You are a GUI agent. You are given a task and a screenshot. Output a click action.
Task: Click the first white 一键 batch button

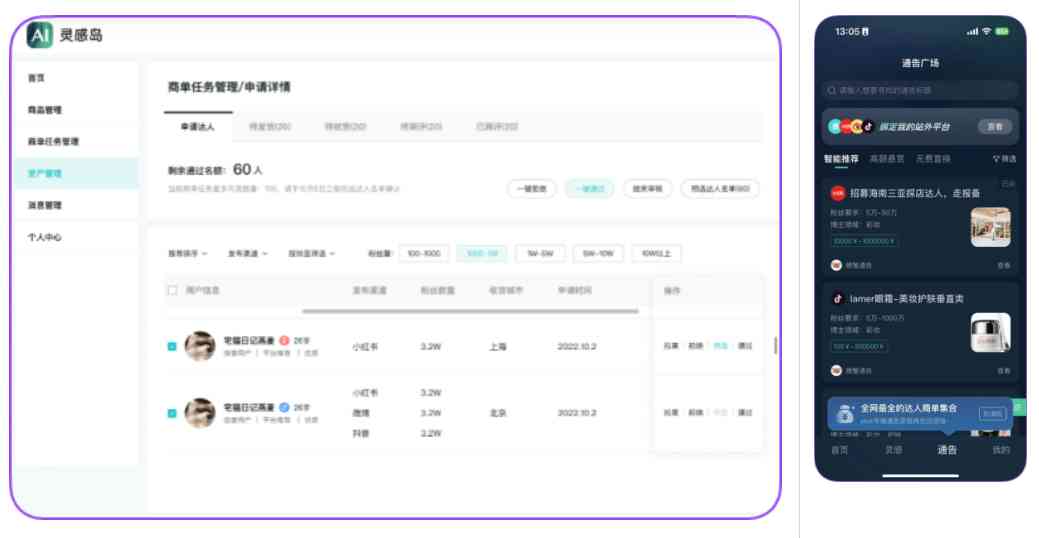coord(532,189)
